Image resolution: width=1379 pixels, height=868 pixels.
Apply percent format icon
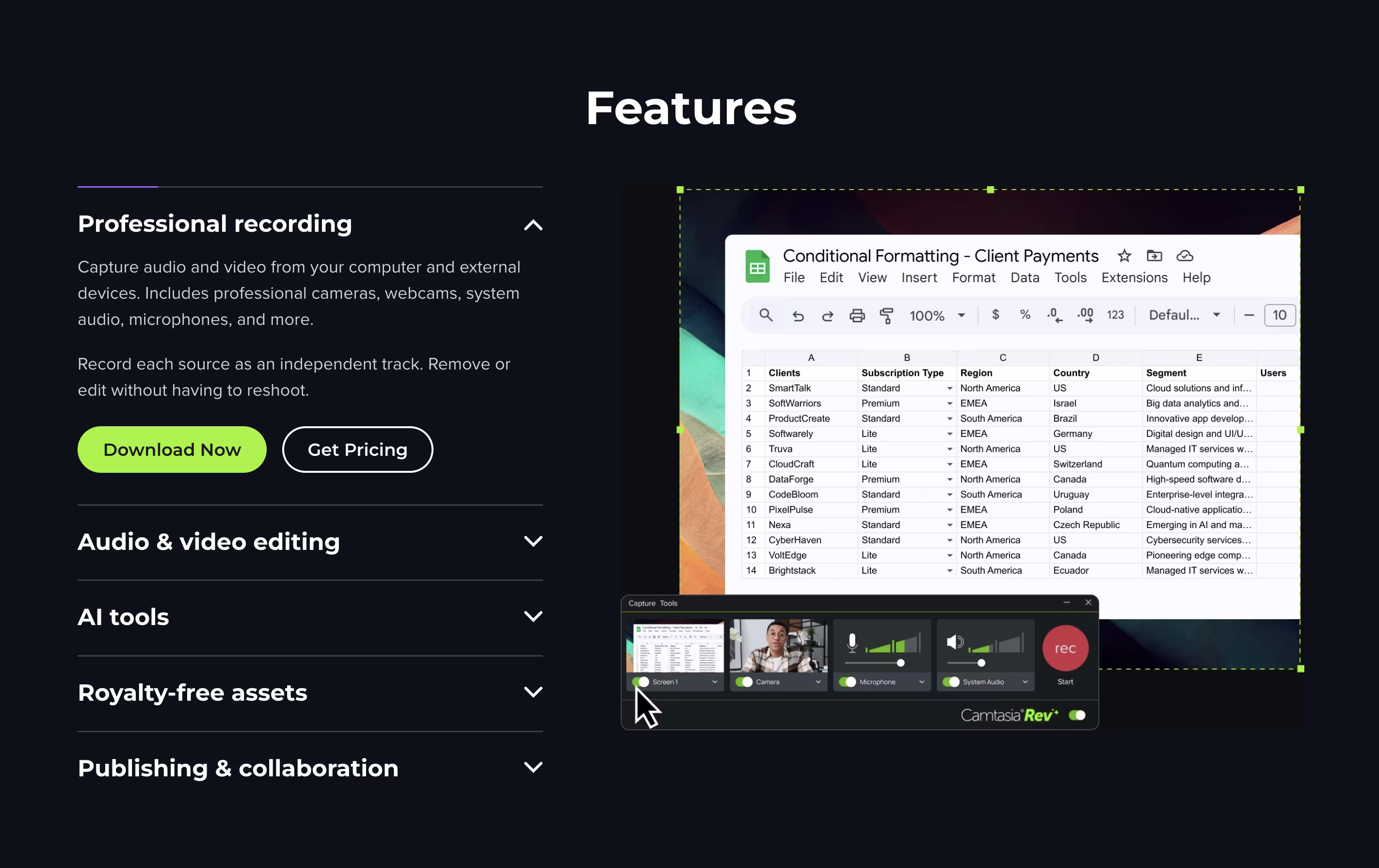click(x=1025, y=315)
